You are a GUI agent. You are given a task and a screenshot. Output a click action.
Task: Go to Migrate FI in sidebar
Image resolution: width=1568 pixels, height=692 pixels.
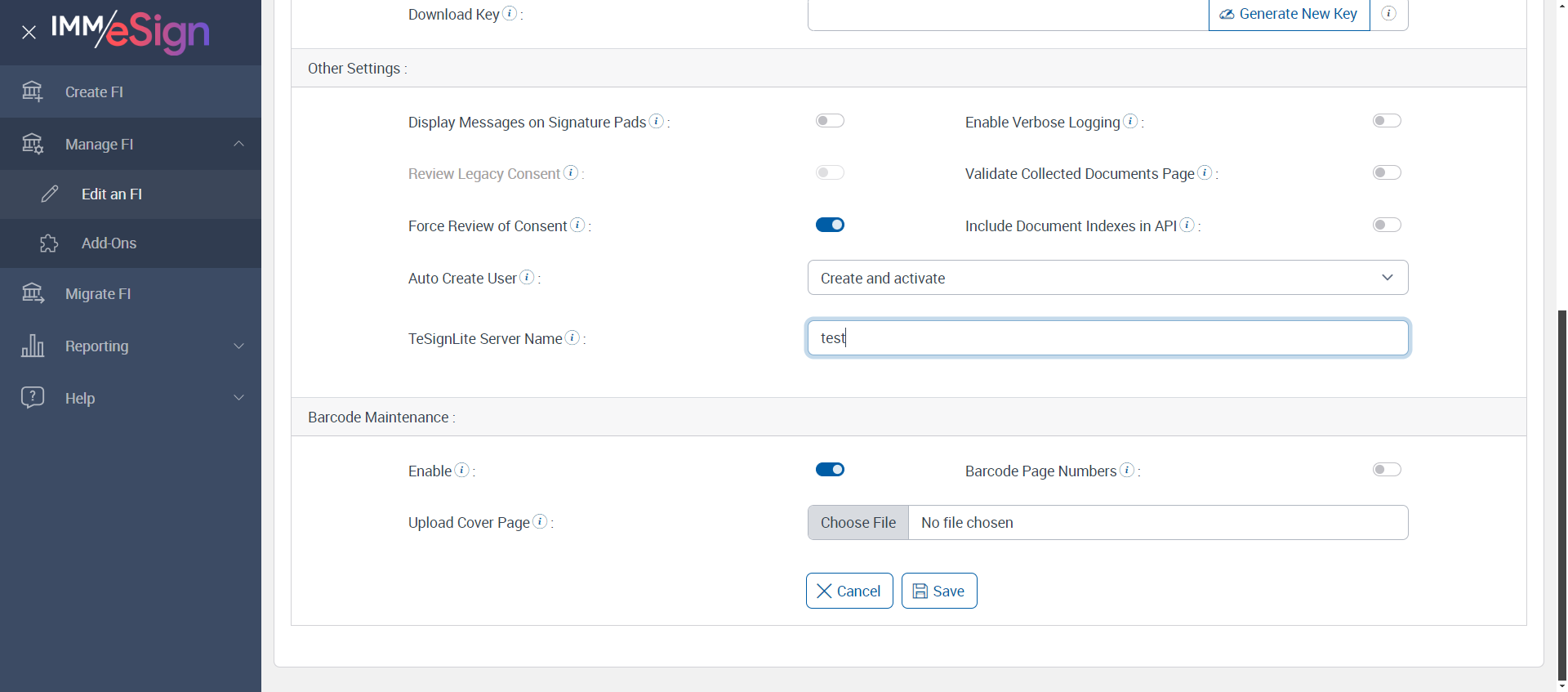(98, 294)
